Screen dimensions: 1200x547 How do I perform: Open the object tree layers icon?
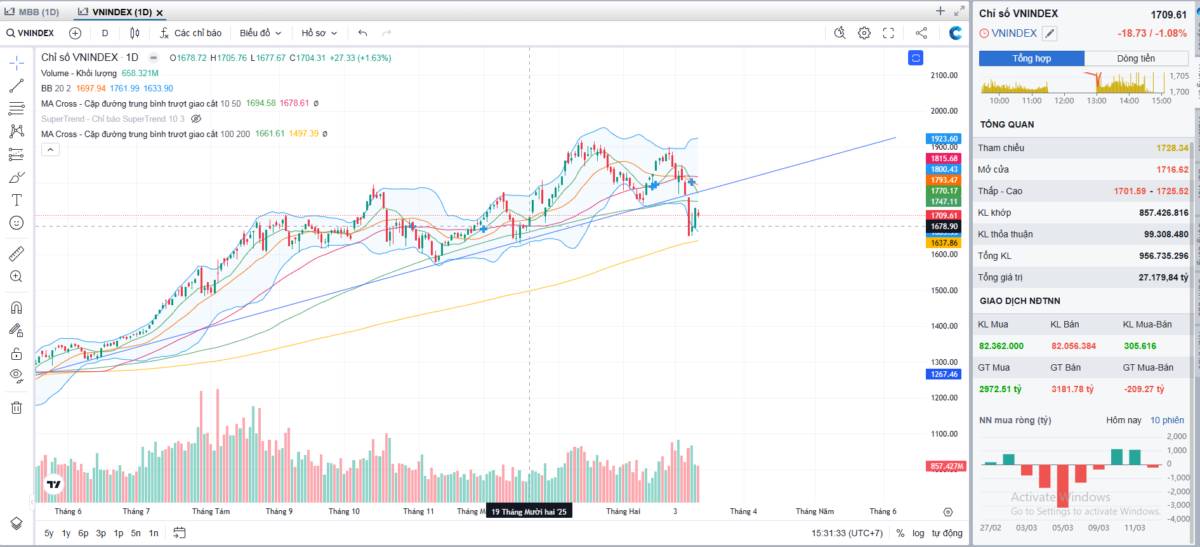[x=16, y=523]
